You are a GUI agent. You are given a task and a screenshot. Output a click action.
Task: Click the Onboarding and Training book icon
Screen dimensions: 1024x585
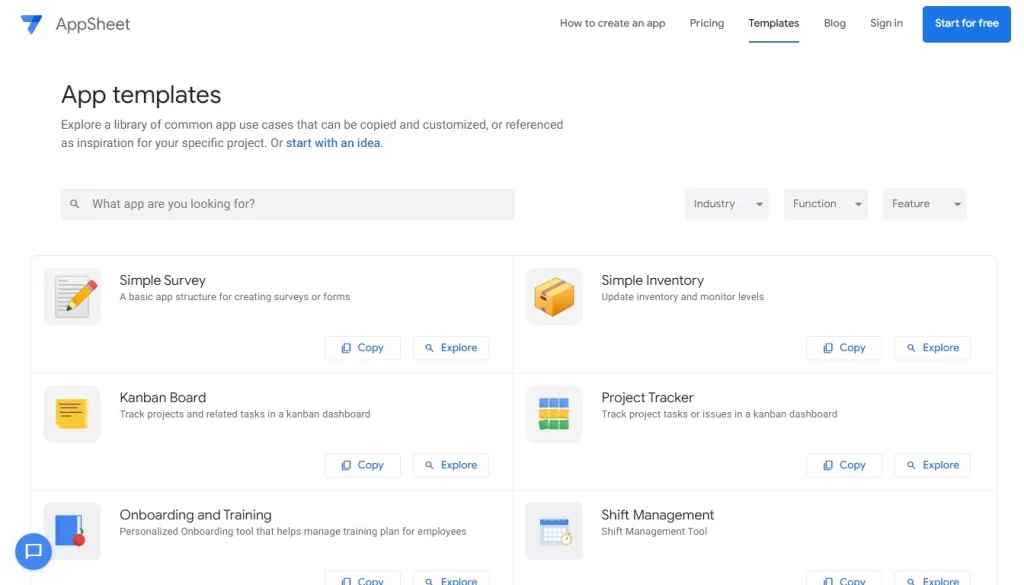(72, 531)
